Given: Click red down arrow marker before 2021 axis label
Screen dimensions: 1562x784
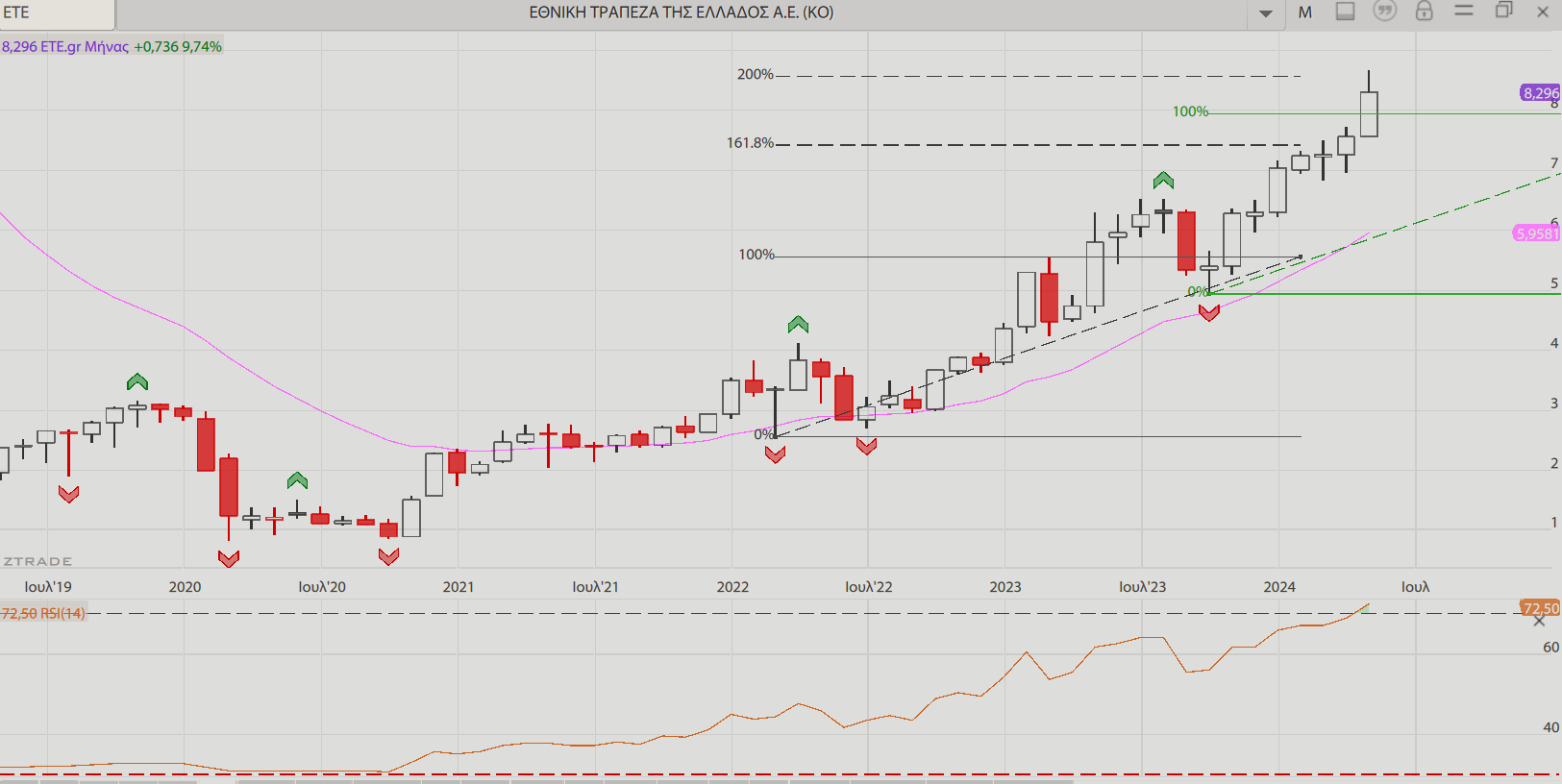Looking at the screenshot, I should pos(388,556).
